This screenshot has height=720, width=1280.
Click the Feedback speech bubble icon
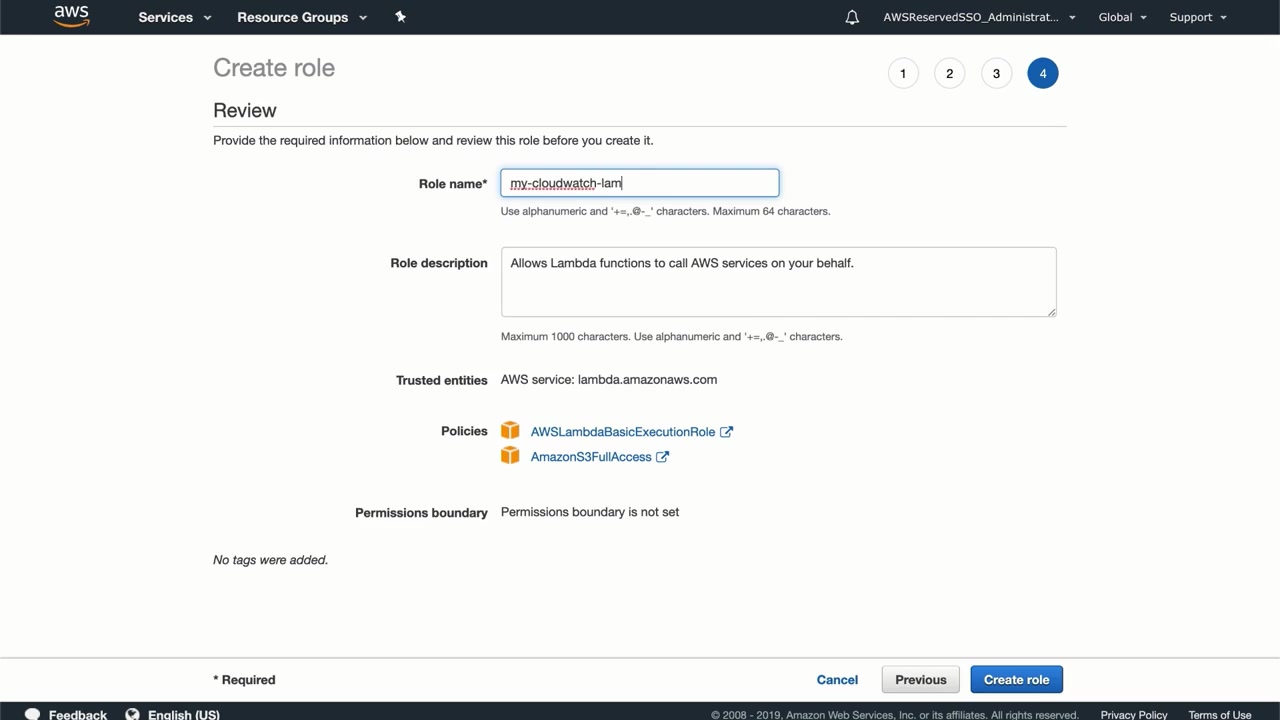(33, 714)
